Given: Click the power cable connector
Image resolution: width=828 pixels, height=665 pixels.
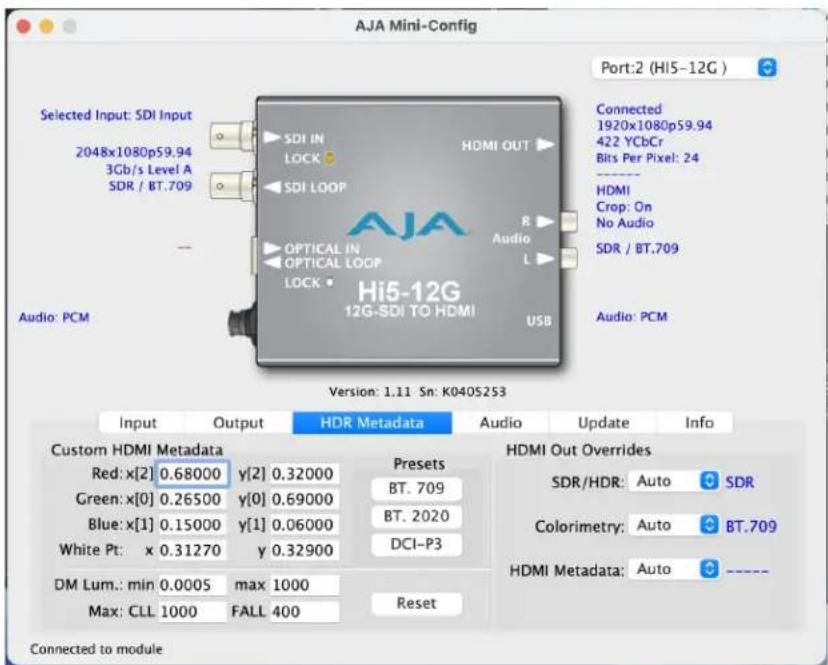Looking at the screenshot, I should pos(243,323).
